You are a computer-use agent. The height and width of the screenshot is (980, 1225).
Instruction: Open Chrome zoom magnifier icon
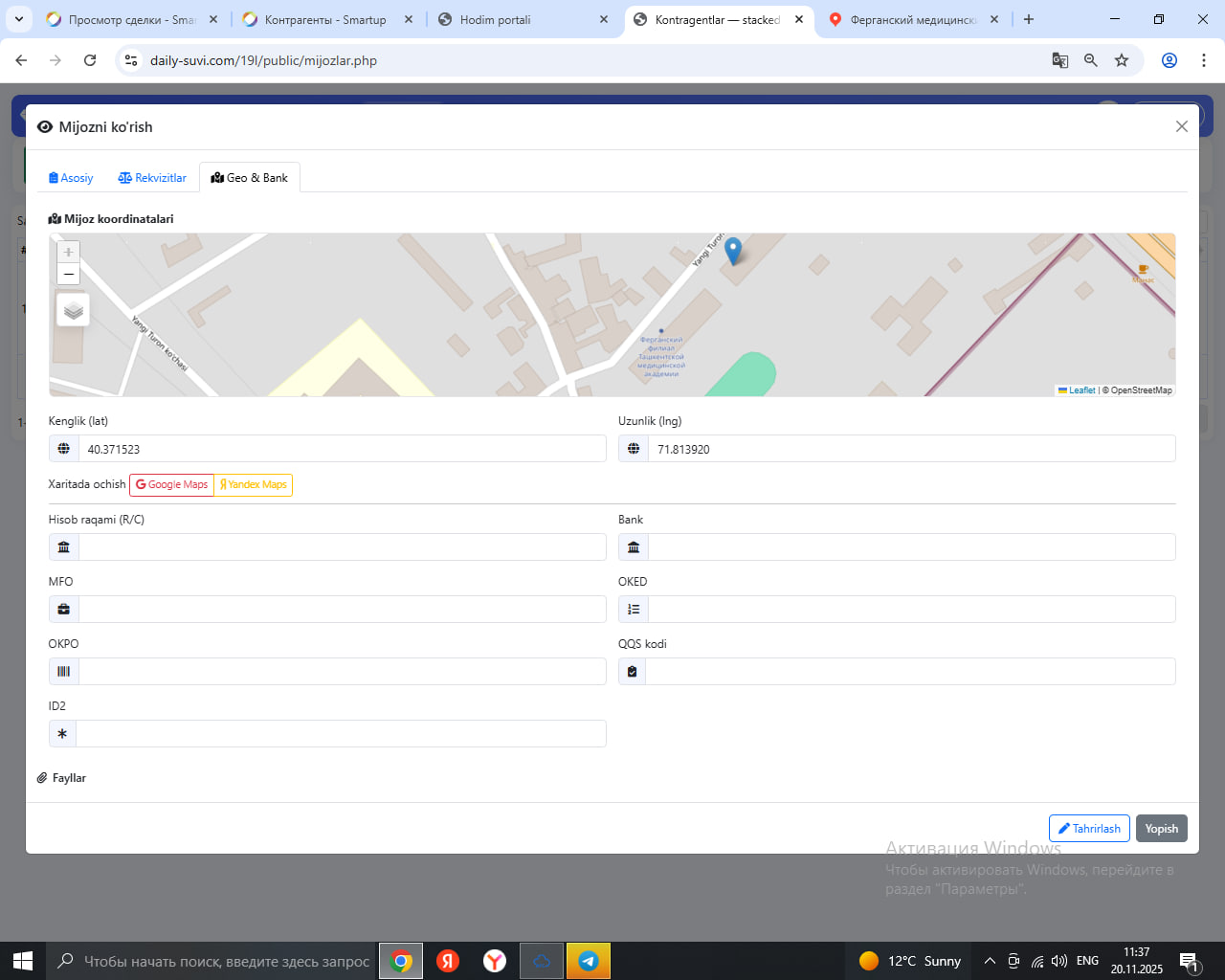click(1091, 60)
